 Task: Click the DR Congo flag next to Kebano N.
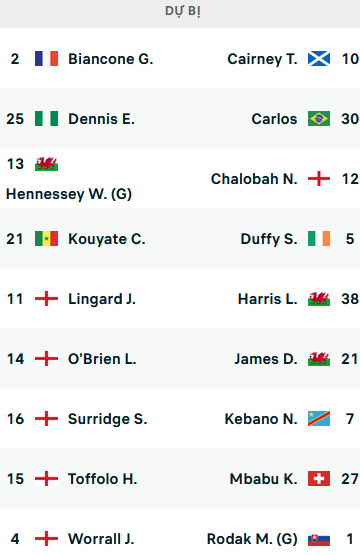click(x=319, y=419)
